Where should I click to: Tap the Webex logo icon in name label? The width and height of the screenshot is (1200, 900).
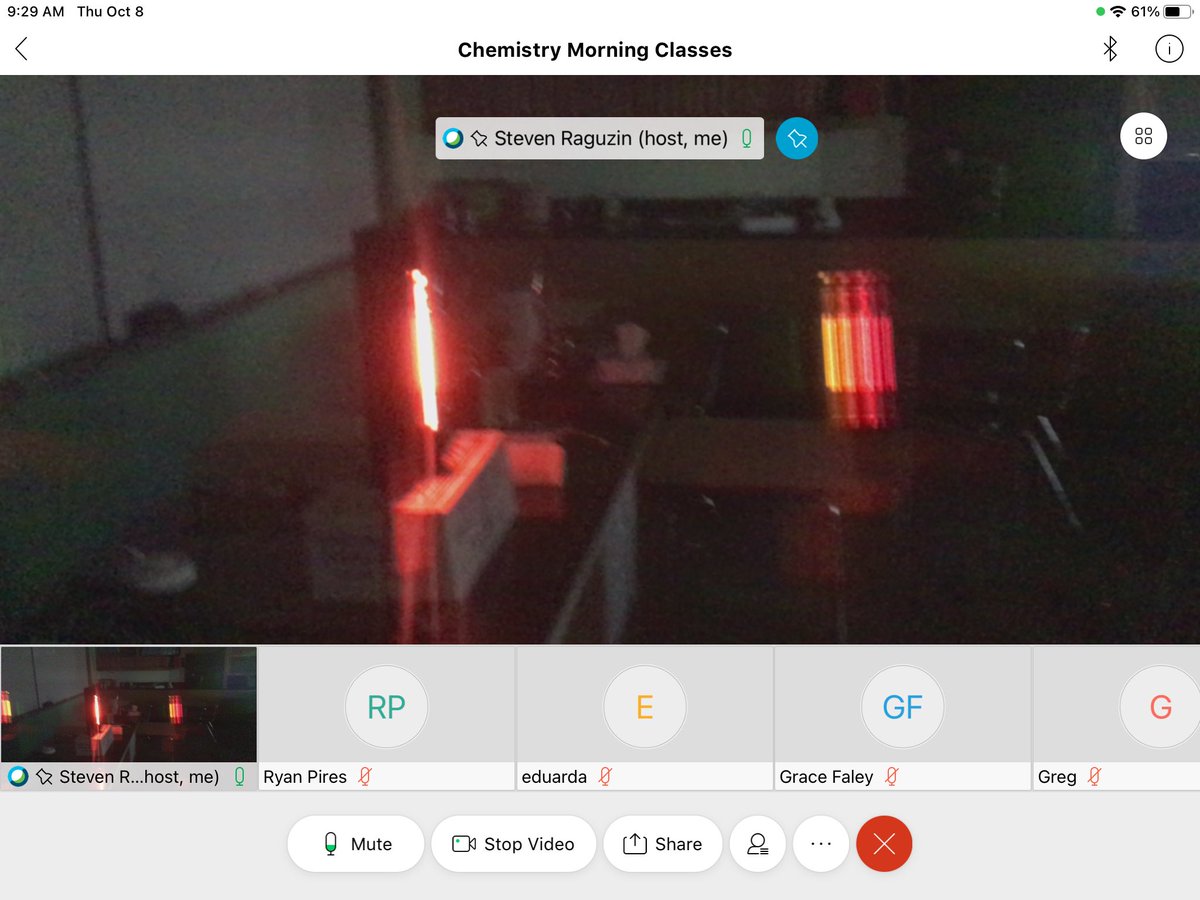coord(454,138)
